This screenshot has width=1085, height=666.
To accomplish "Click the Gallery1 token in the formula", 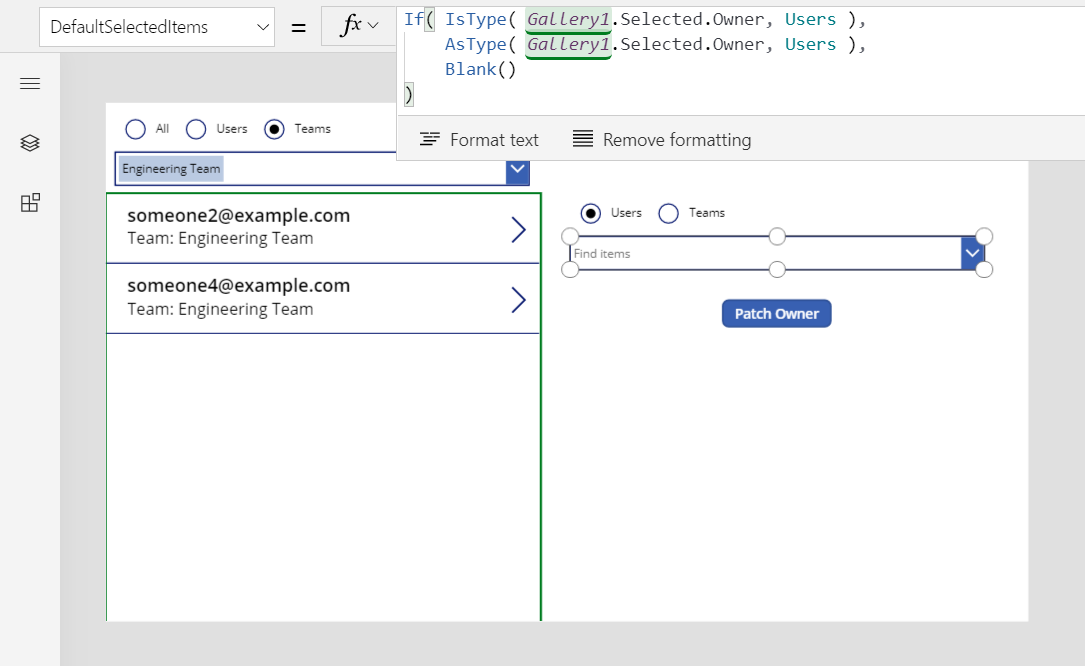I will (x=567, y=19).
